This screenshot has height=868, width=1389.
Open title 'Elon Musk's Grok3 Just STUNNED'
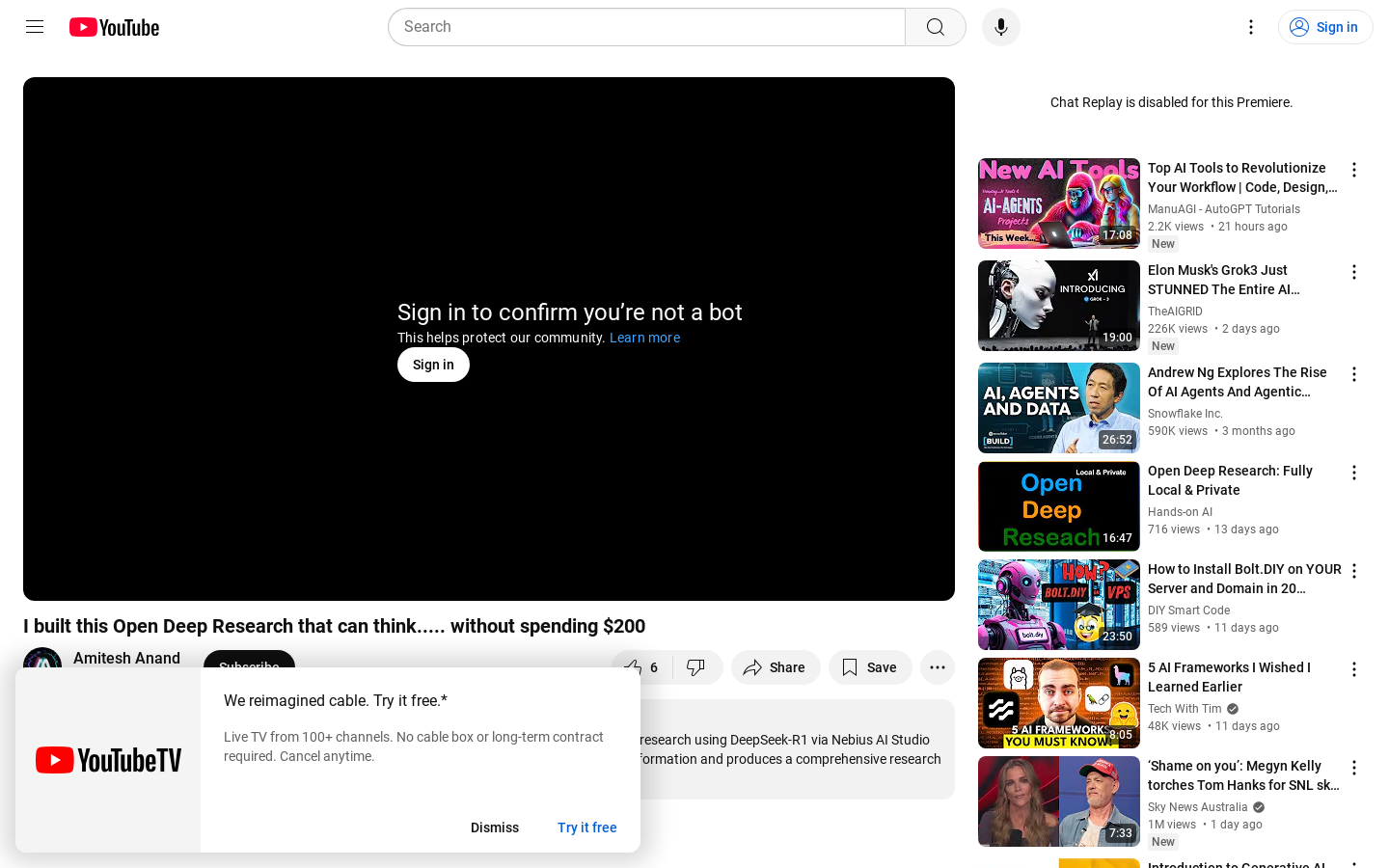point(1224,280)
